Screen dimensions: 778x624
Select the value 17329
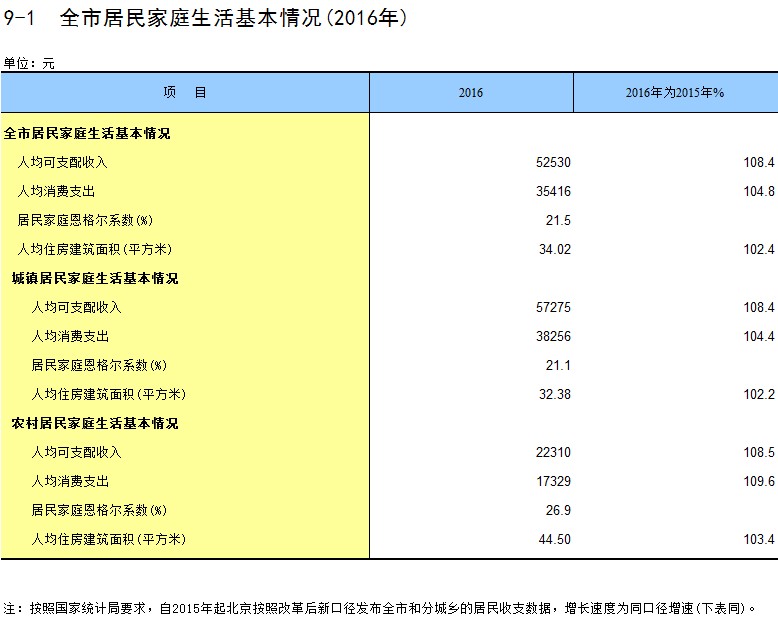tap(553, 481)
